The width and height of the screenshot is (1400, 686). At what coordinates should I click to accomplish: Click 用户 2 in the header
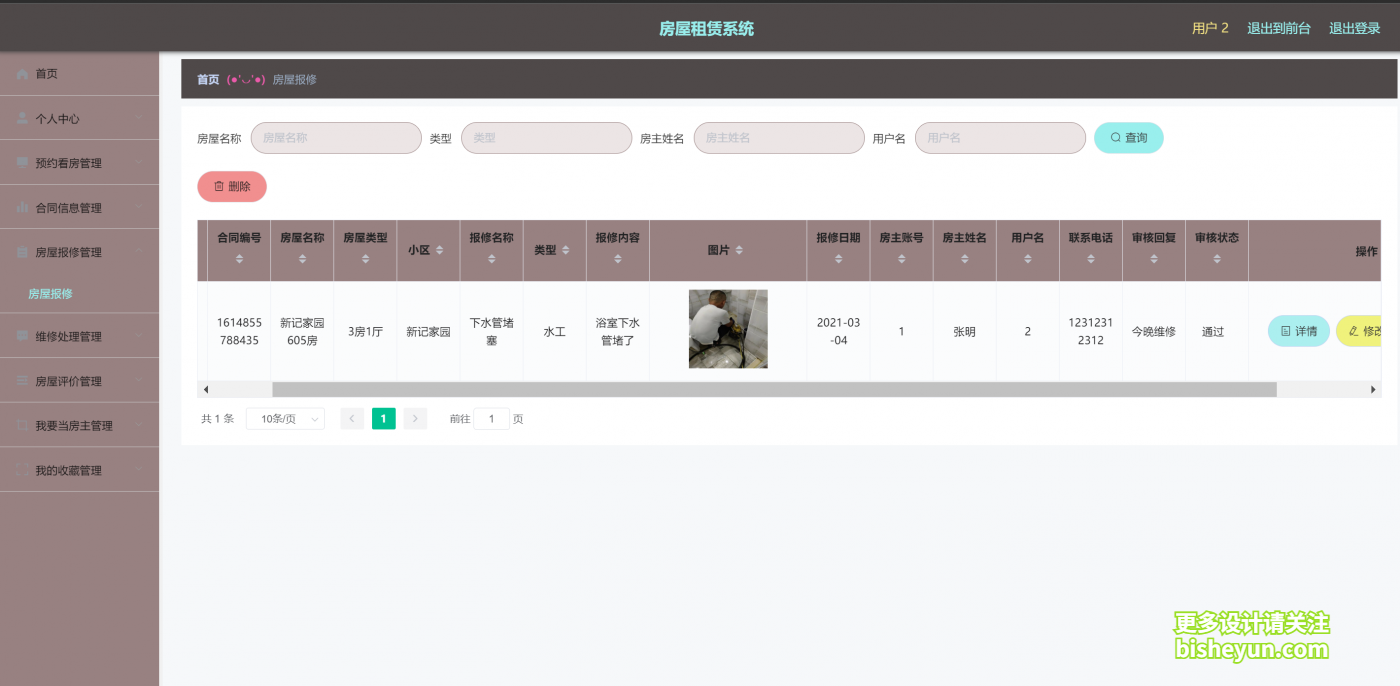[x=1210, y=28]
